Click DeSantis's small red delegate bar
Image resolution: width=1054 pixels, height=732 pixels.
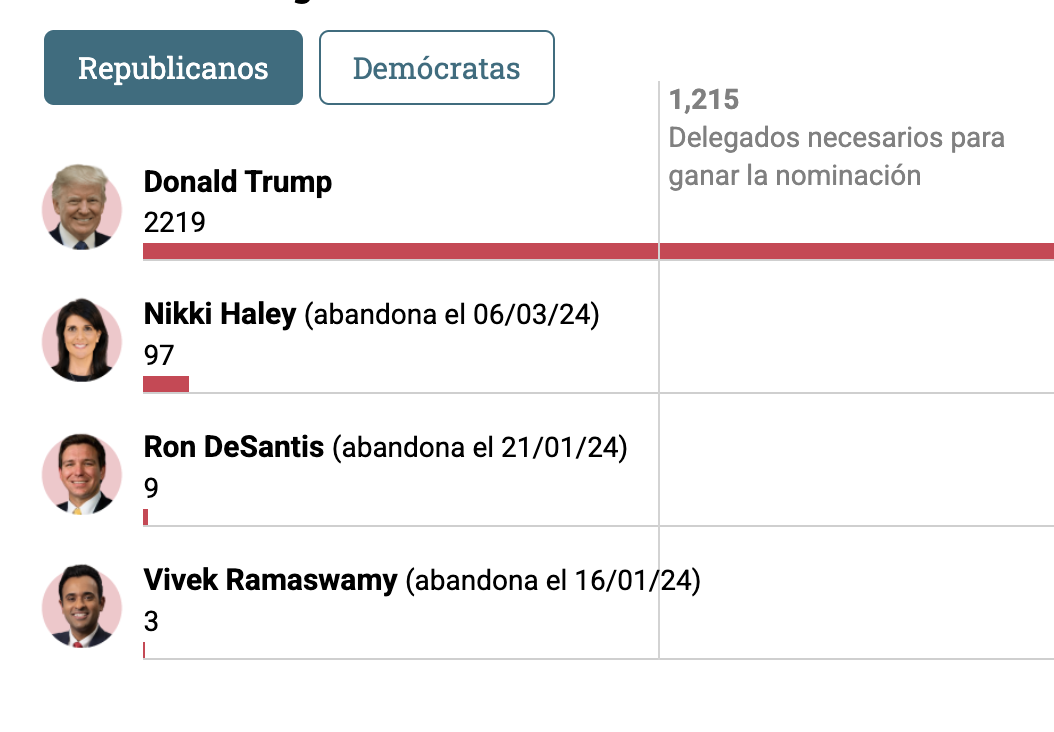tap(146, 517)
